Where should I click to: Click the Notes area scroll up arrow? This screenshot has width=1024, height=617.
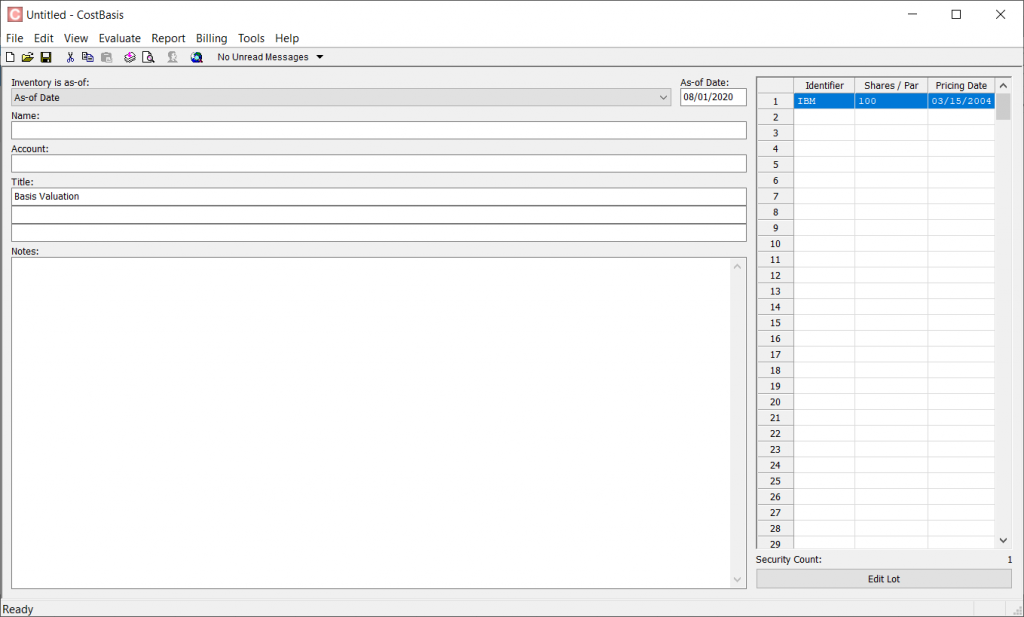click(737, 266)
